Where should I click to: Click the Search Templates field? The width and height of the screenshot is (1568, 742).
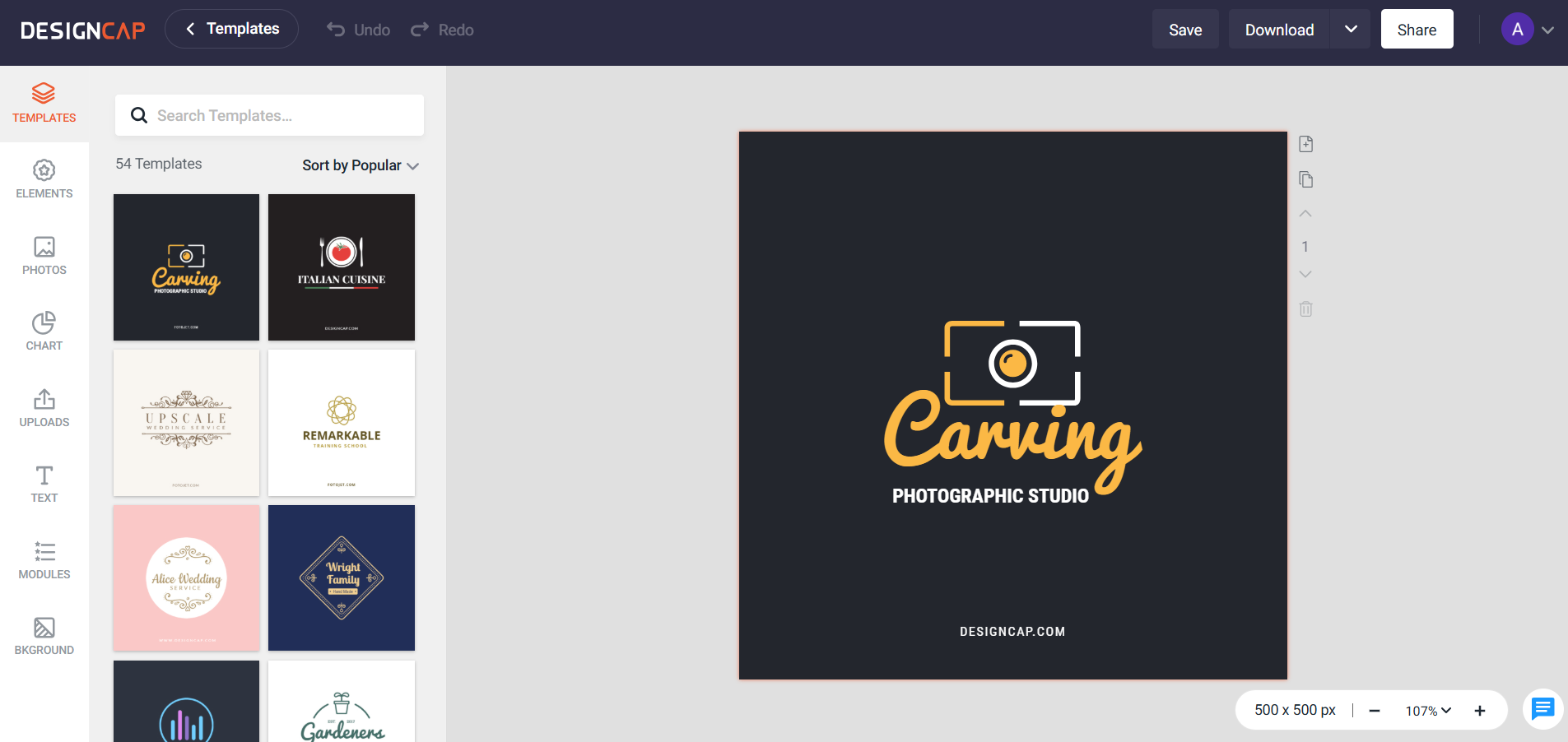point(269,115)
